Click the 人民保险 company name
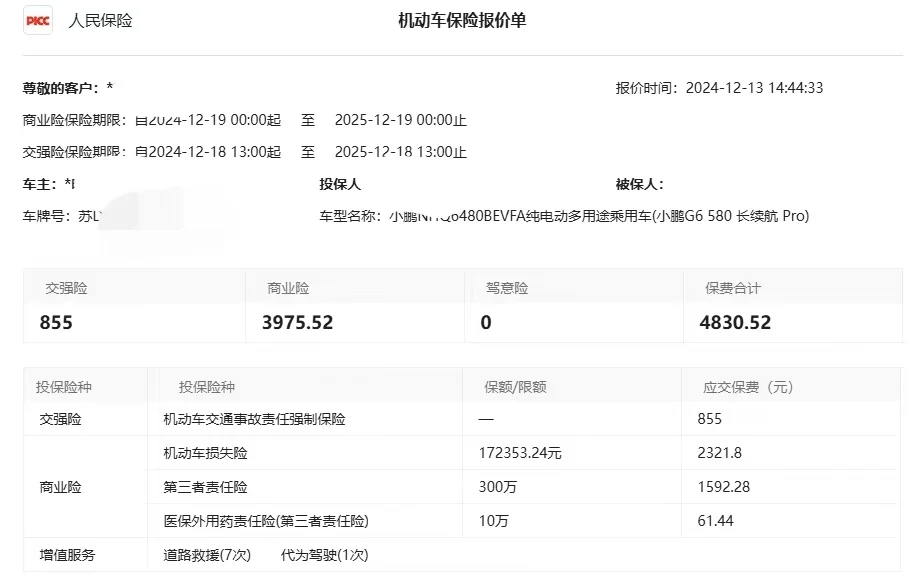Image resolution: width=920 pixels, height=584 pixels. tap(100, 21)
